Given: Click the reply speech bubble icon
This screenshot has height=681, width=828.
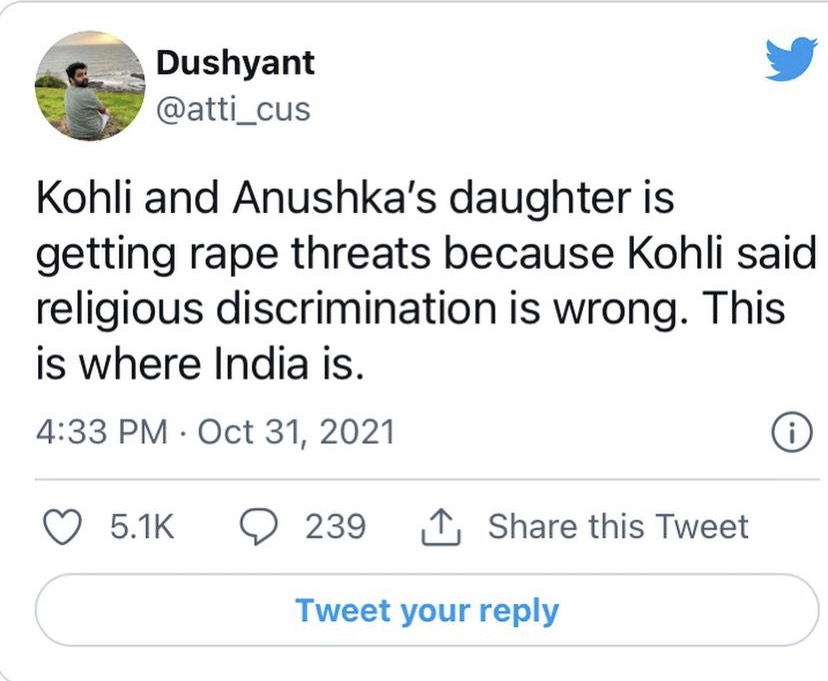Looking at the screenshot, I should [x=261, y=526].
